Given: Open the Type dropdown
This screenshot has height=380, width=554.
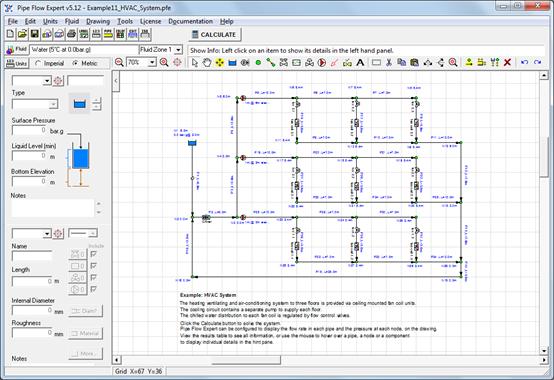Looking at the screenshot, I should 53,104.
